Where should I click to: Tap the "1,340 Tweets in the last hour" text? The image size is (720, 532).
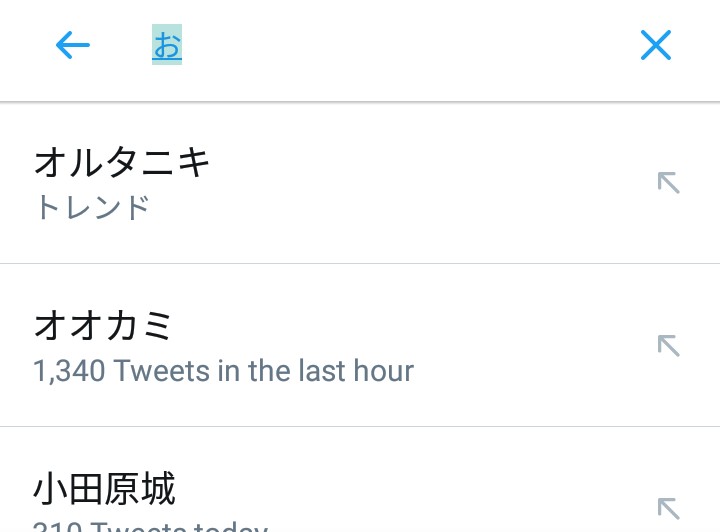pos(223,371)
